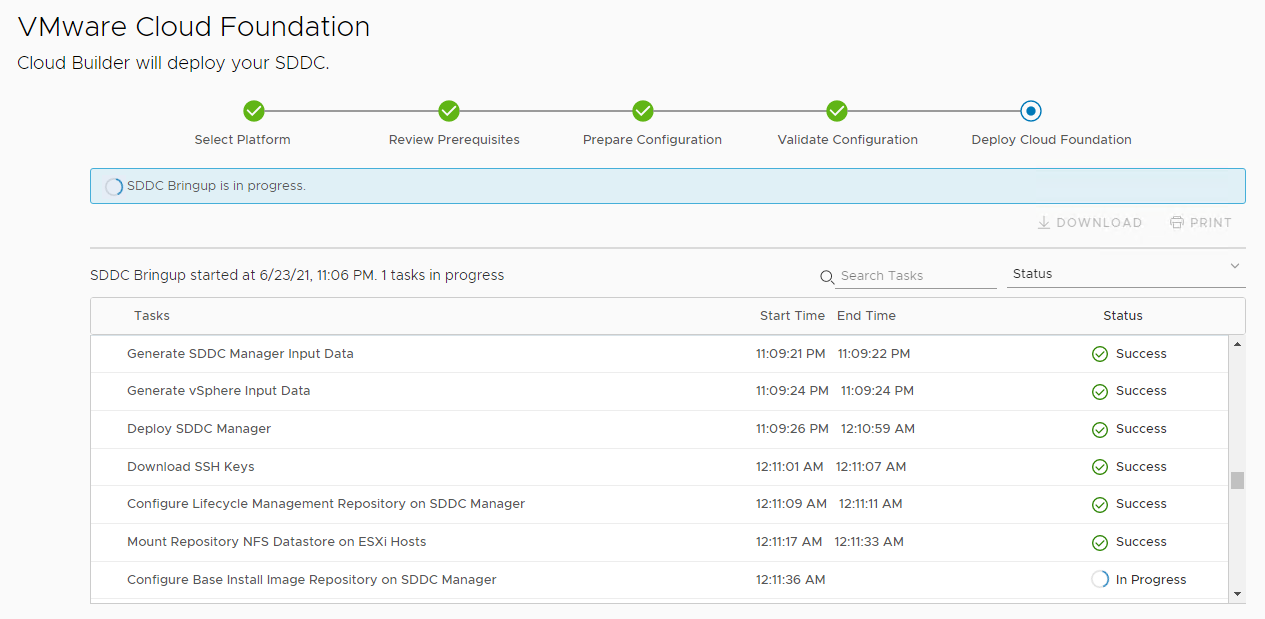Sort by the Start Time column header
The height and width of the screenshot is (619, 1265).
coord(792,316)
